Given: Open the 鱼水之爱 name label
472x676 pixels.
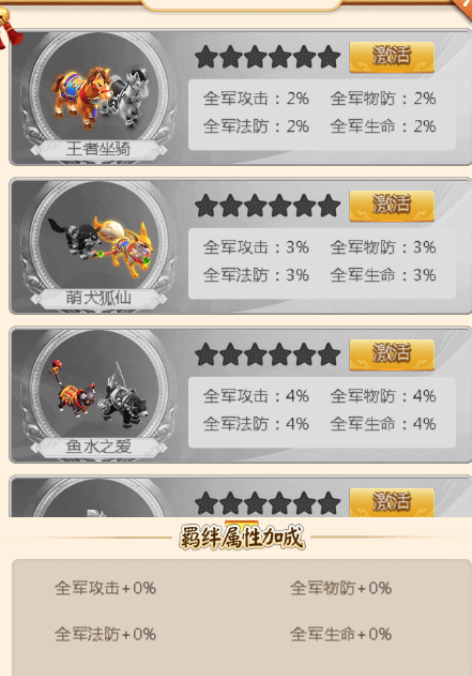Looking at the screenshot, I should click(98, 447).
